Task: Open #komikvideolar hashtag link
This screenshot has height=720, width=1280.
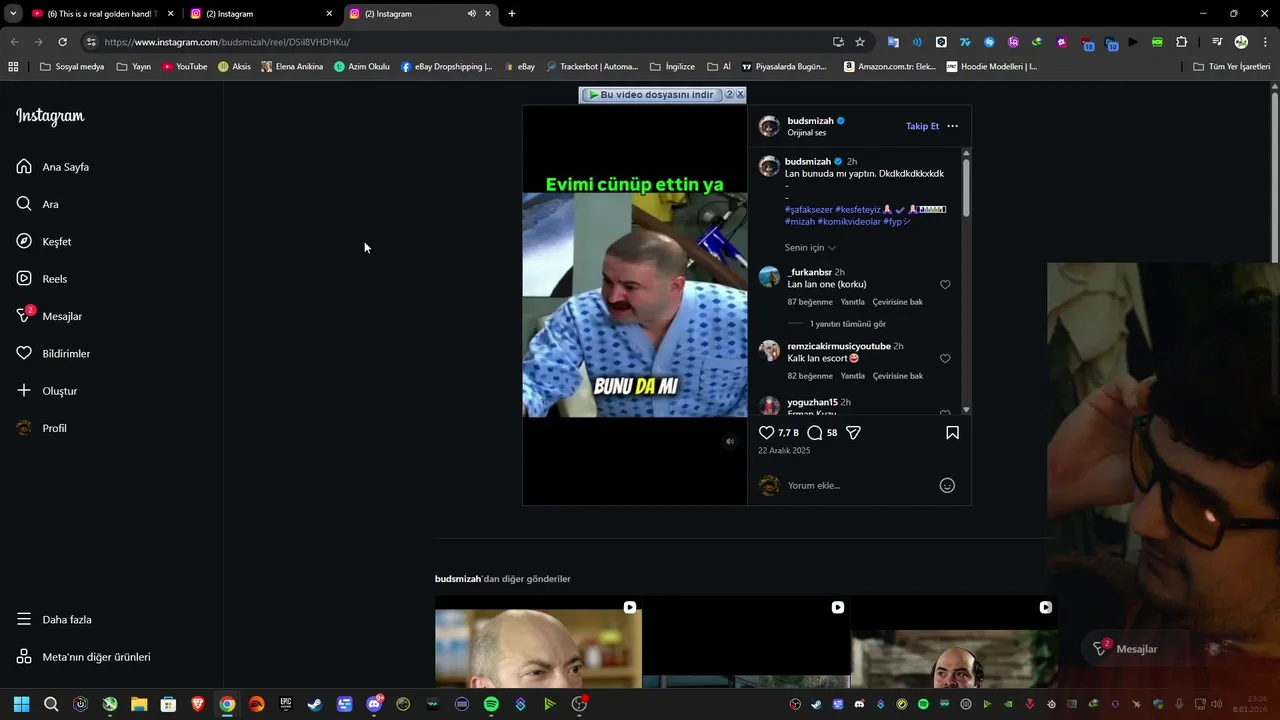Action: (849, 221)
